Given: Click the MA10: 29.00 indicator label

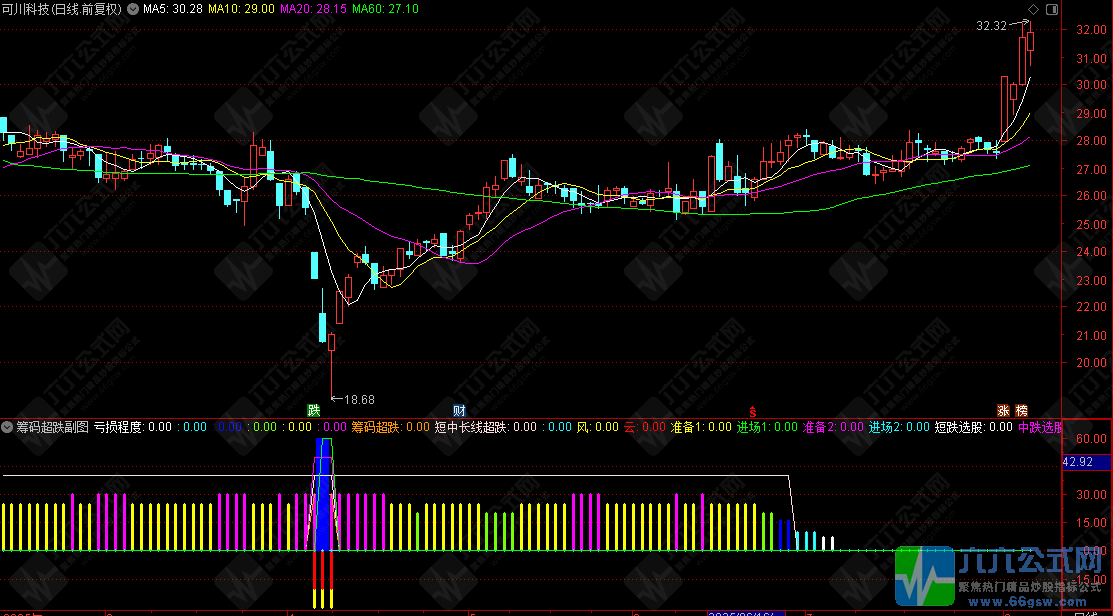Looking at the screenshot, I should 240,9.
